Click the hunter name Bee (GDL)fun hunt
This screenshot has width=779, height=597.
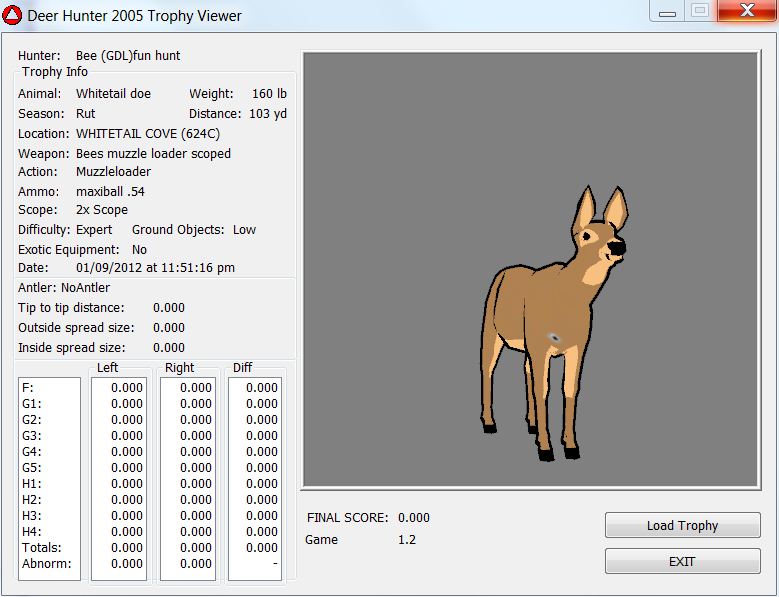pos(128,56)
